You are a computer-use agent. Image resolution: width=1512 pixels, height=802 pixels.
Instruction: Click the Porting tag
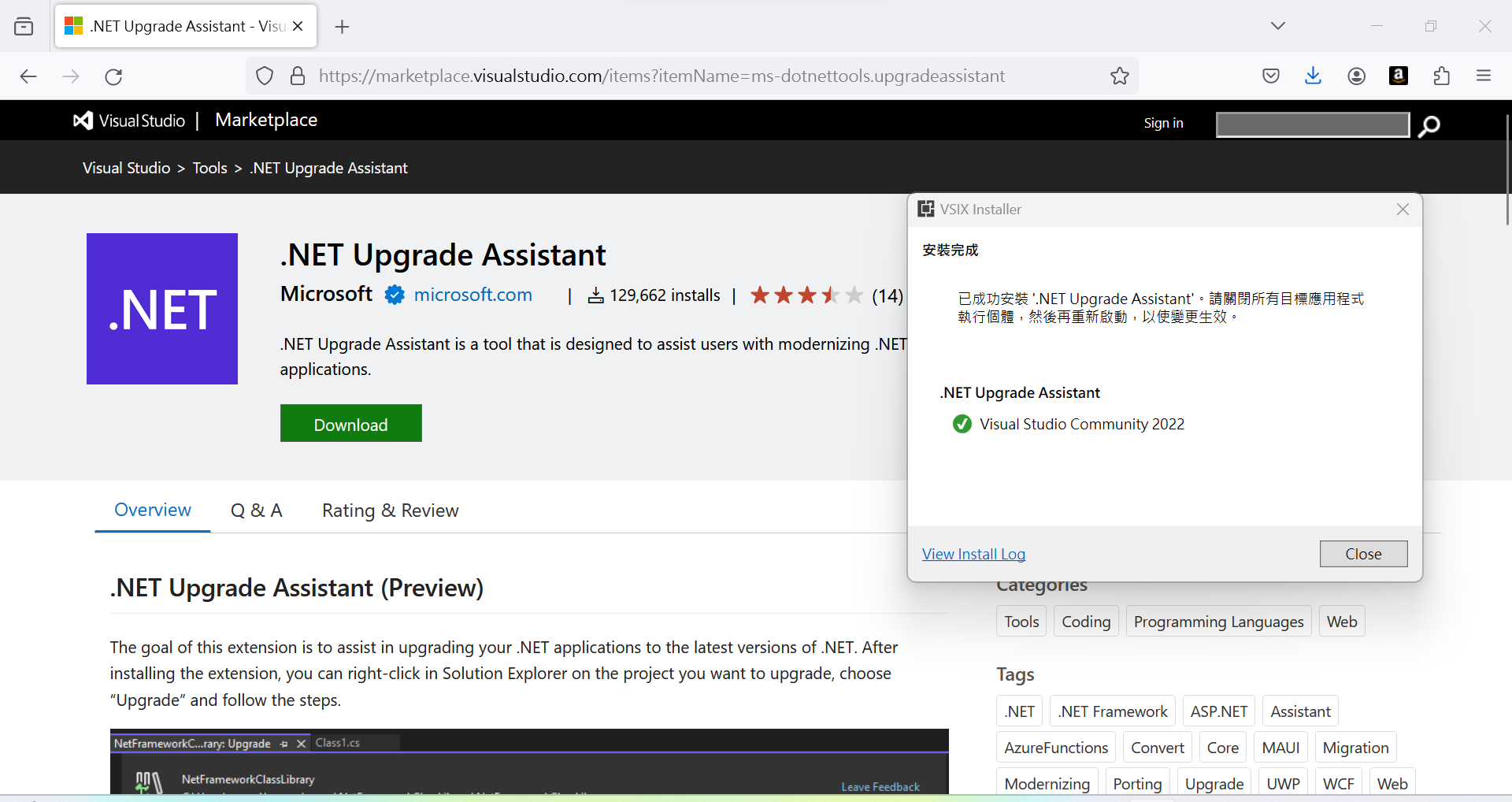tap(1137, 783)
